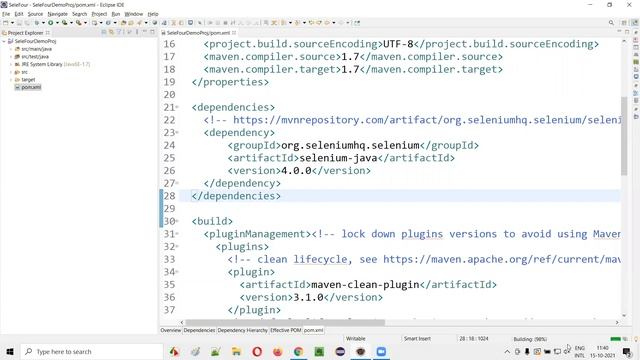Click the editor vertical scrollbar thumb
This screenshot has width=640, height=360.
(624, 136)
